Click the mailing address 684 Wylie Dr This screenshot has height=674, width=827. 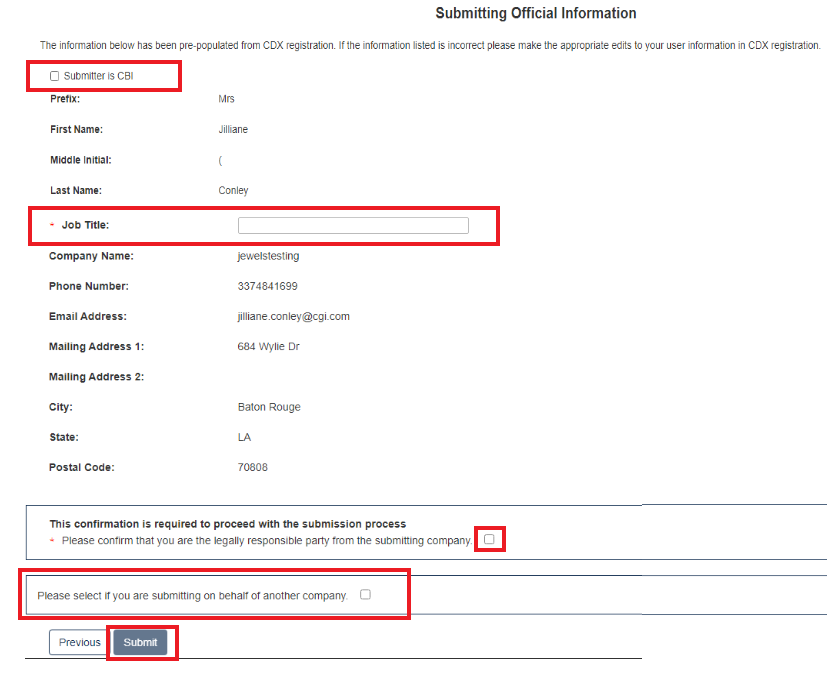pyautogui.click(x=268, y=346)
